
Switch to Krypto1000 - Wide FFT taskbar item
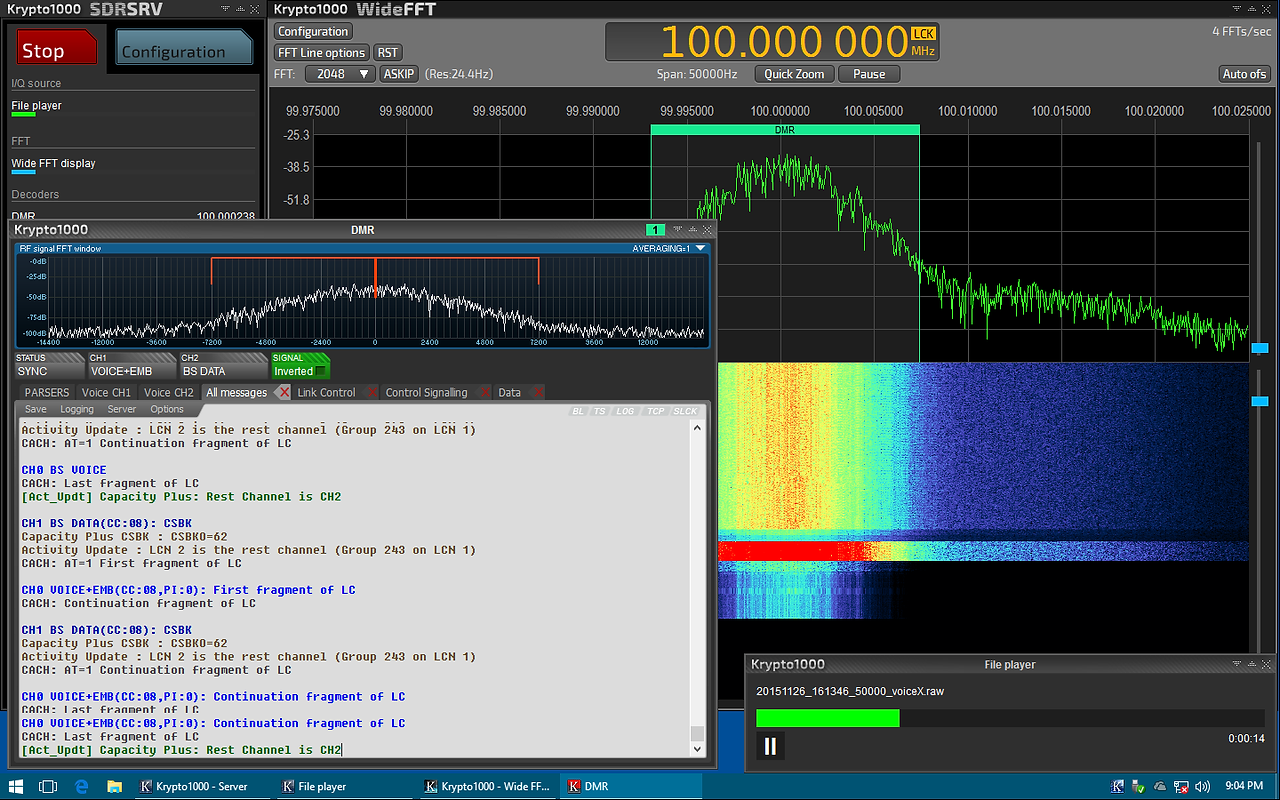tap(486, 786)
